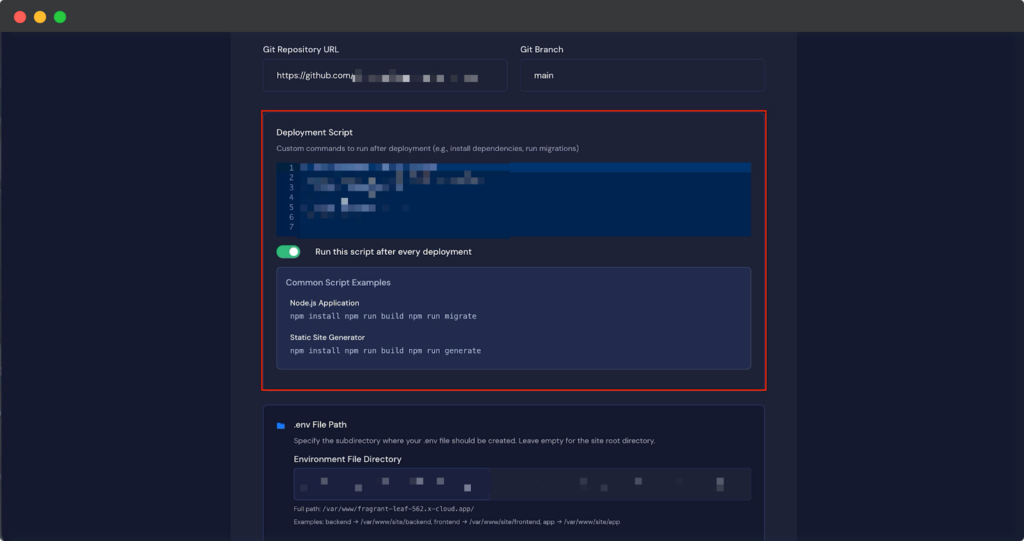Click line number 2 in editor gutter
The image size is (1024, 541).
(x=290, y=178)
